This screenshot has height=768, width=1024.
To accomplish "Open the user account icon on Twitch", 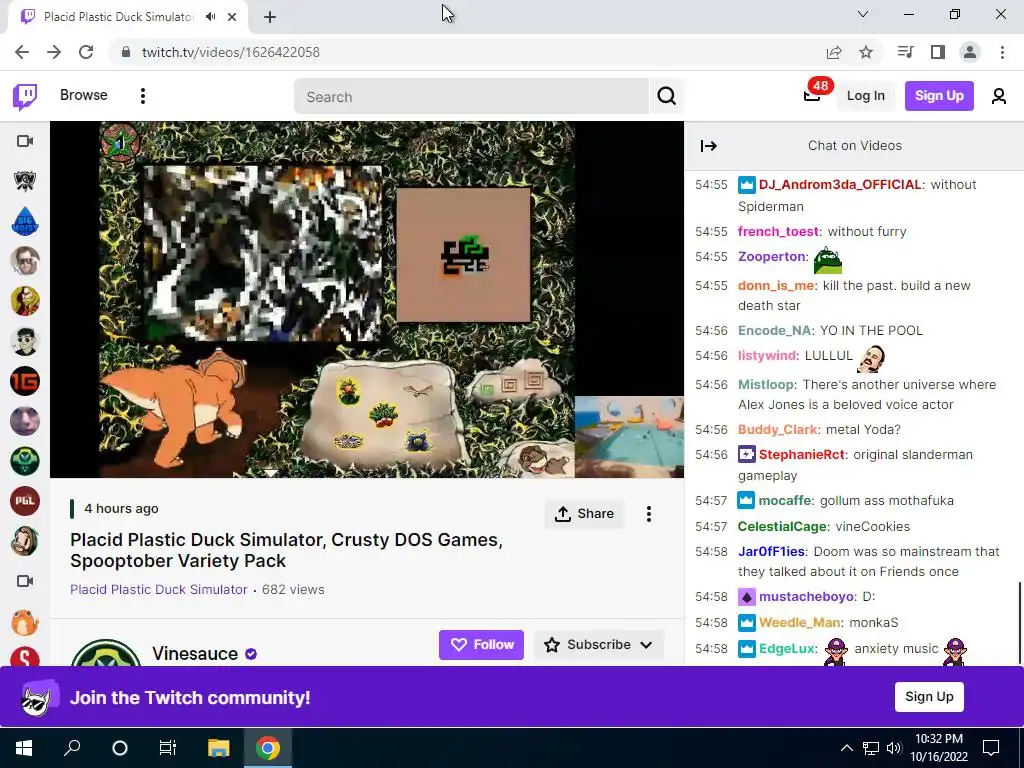I will pos(999,96).
